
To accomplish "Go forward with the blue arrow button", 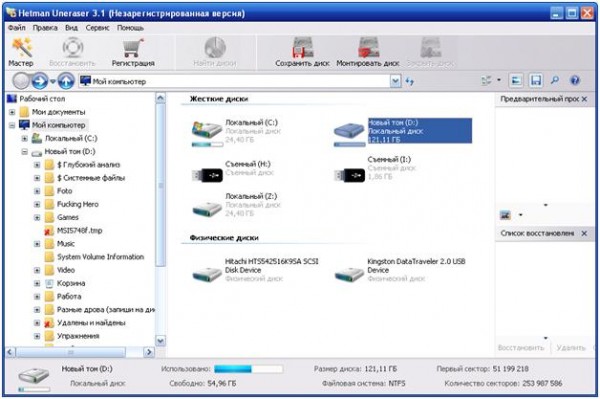I will click(x=40, y=81).
